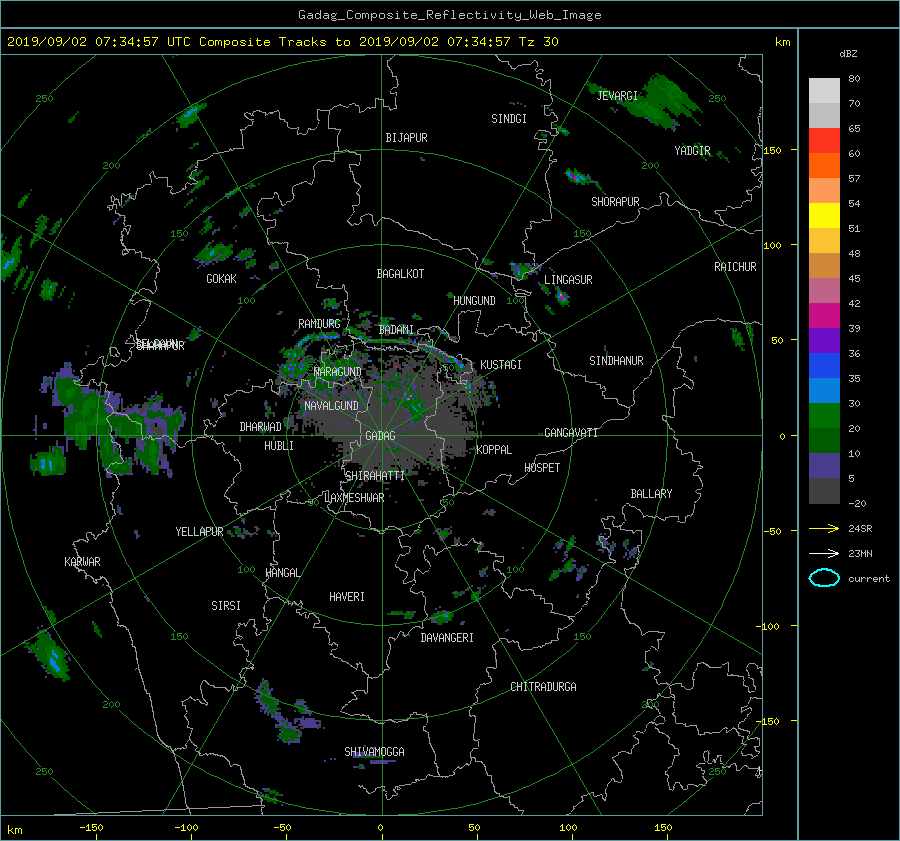Click the white 23MN arrow legend icon

[824, 553]
